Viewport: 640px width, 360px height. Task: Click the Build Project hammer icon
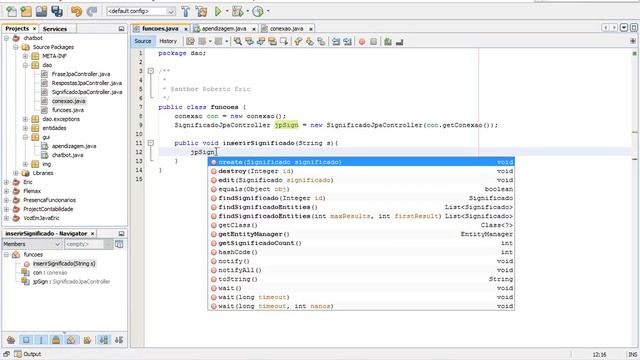point(186,11)
